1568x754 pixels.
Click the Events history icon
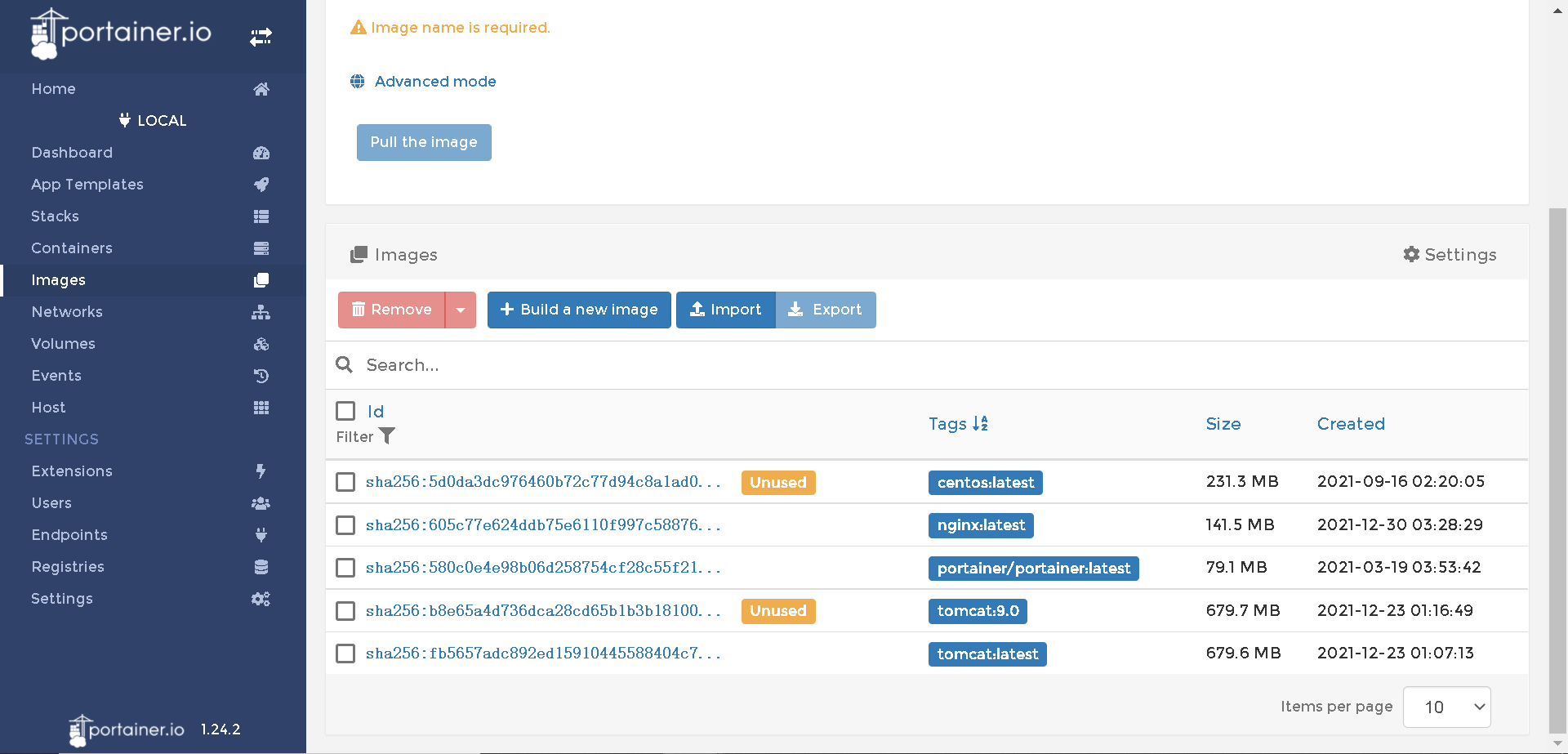point(261,376)
